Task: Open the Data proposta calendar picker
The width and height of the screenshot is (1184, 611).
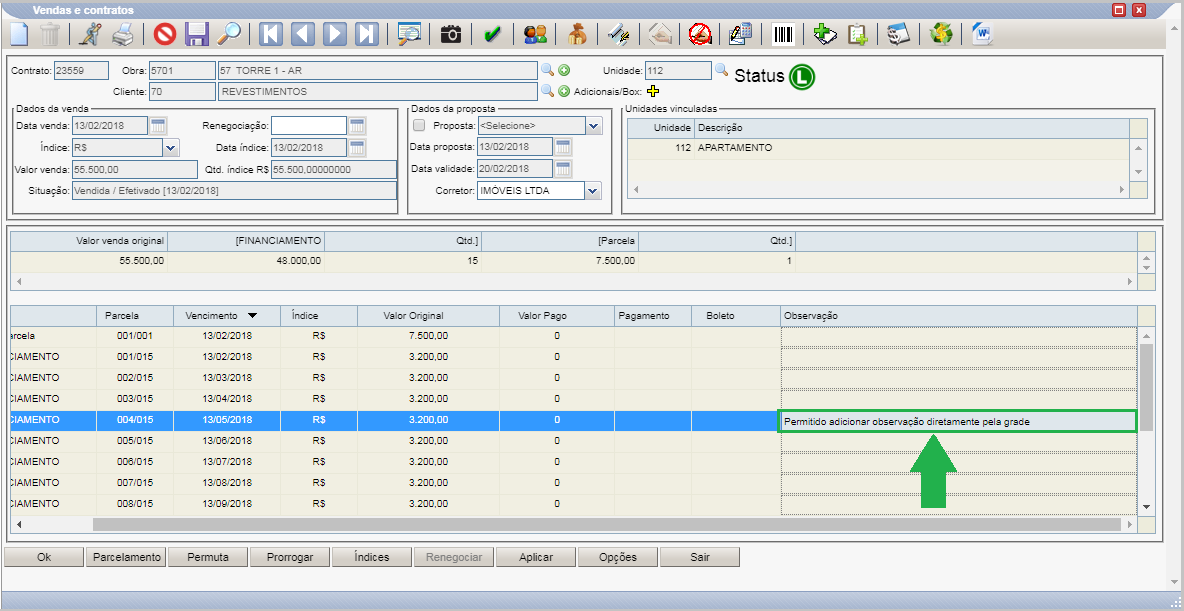Action: point(563,147)
